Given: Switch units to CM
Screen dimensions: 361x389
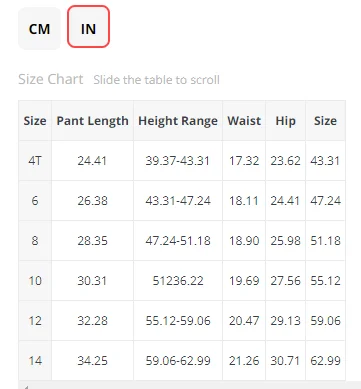Looking at the screenshot, I should coord(39,29).
